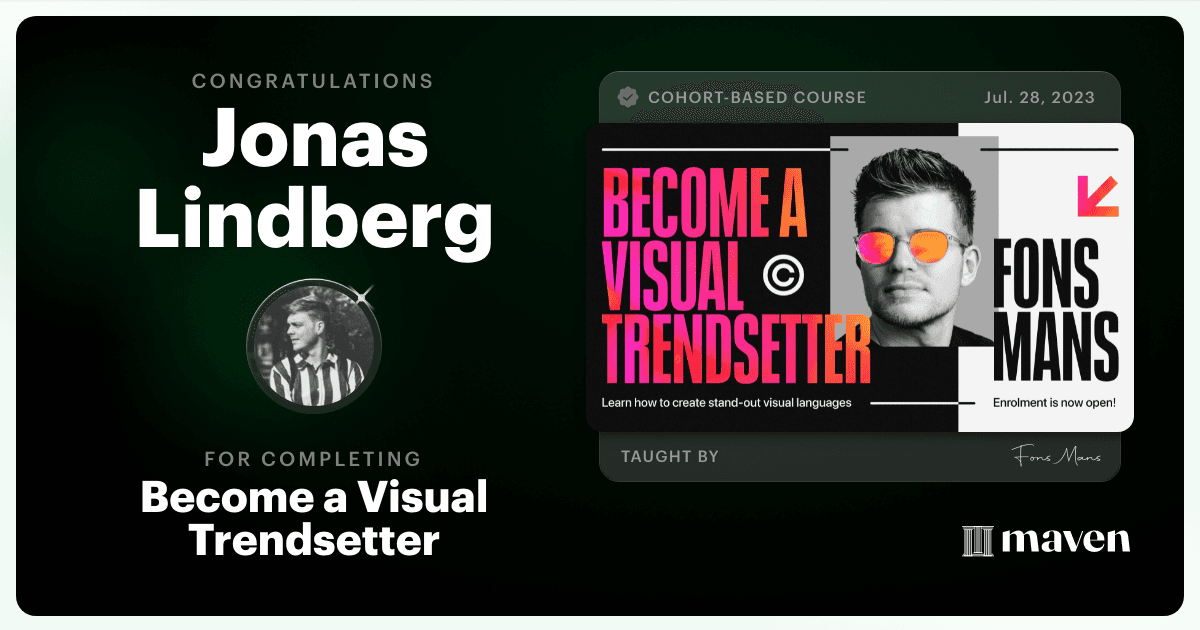Click the "Enrolment is now open!" text
This screenshot has height=630, width=1200.
[1054, 404]
